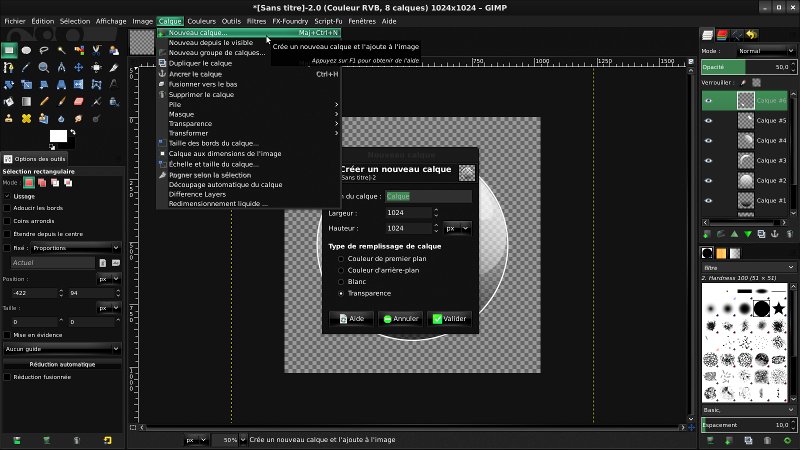Select the Flip tool
800x450 pixels.
[79, 85]
